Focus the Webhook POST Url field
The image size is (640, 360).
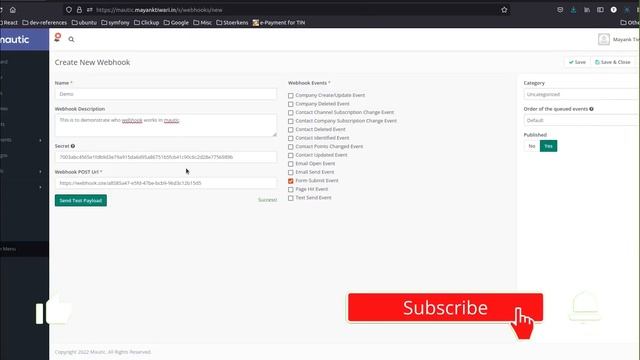[x=165, y=183]
